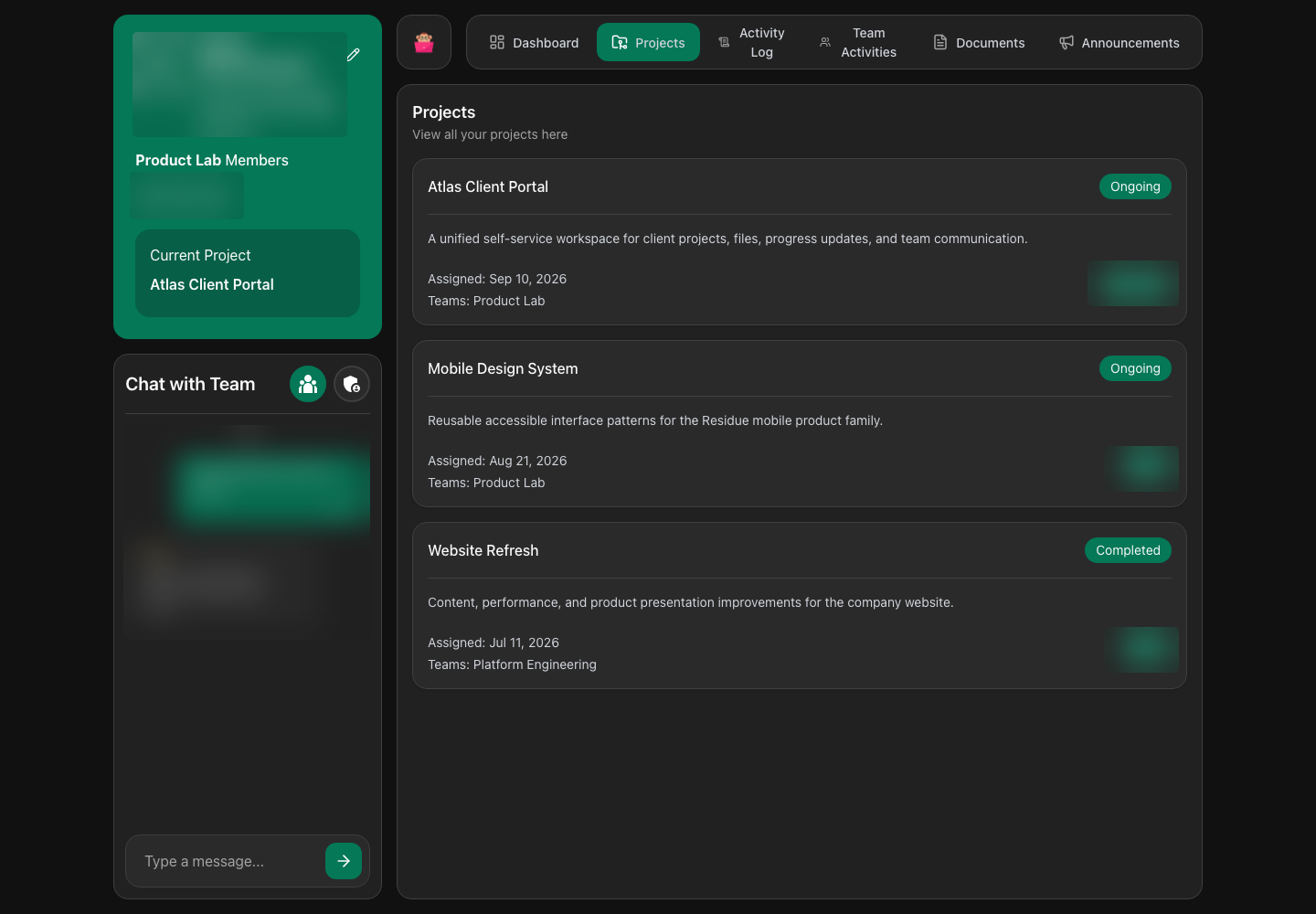This screenshot has height=914, width=1316.
Task: Click the Chat with Team heading
Action: click(190, 384)
